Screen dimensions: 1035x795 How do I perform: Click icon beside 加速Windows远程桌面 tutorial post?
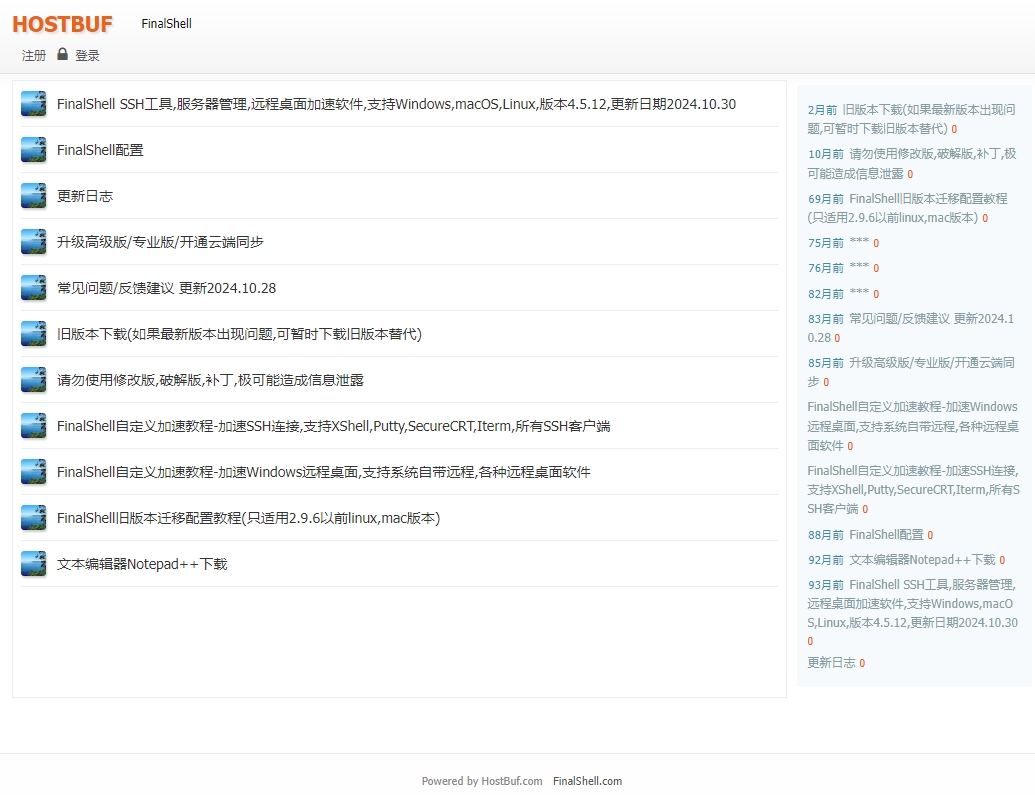point(34,471)
